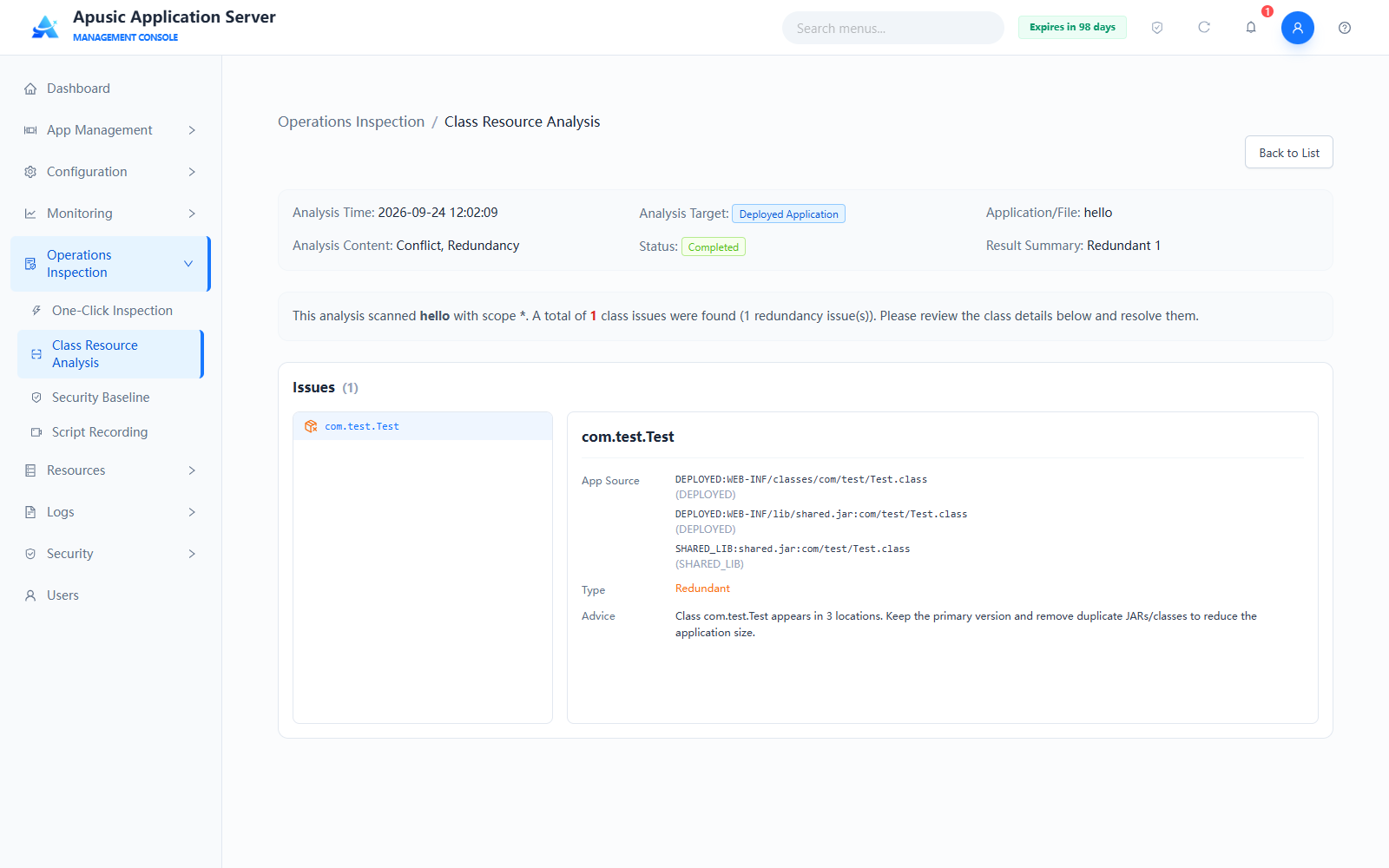This screenshot has height=868, width=1389.
Task: Click the SHARED_LIB:shared.jar source path text
Action: [793, 549]
